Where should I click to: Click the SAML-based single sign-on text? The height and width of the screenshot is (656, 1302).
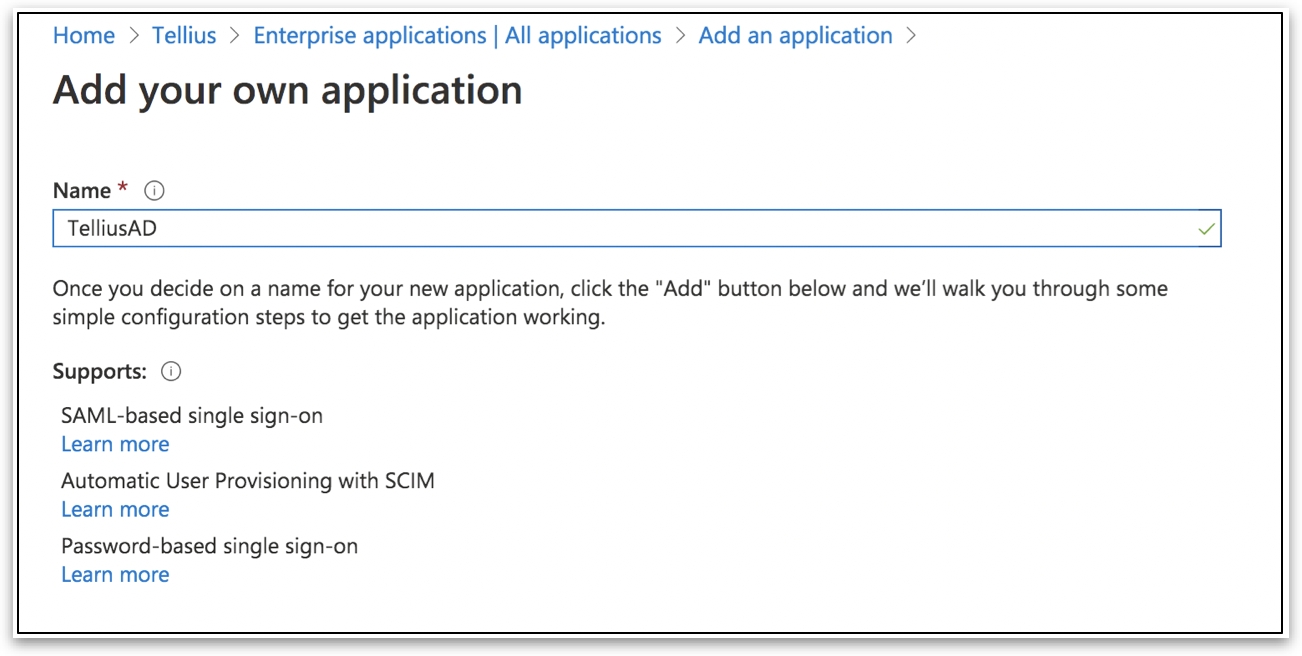click(192, 415)
